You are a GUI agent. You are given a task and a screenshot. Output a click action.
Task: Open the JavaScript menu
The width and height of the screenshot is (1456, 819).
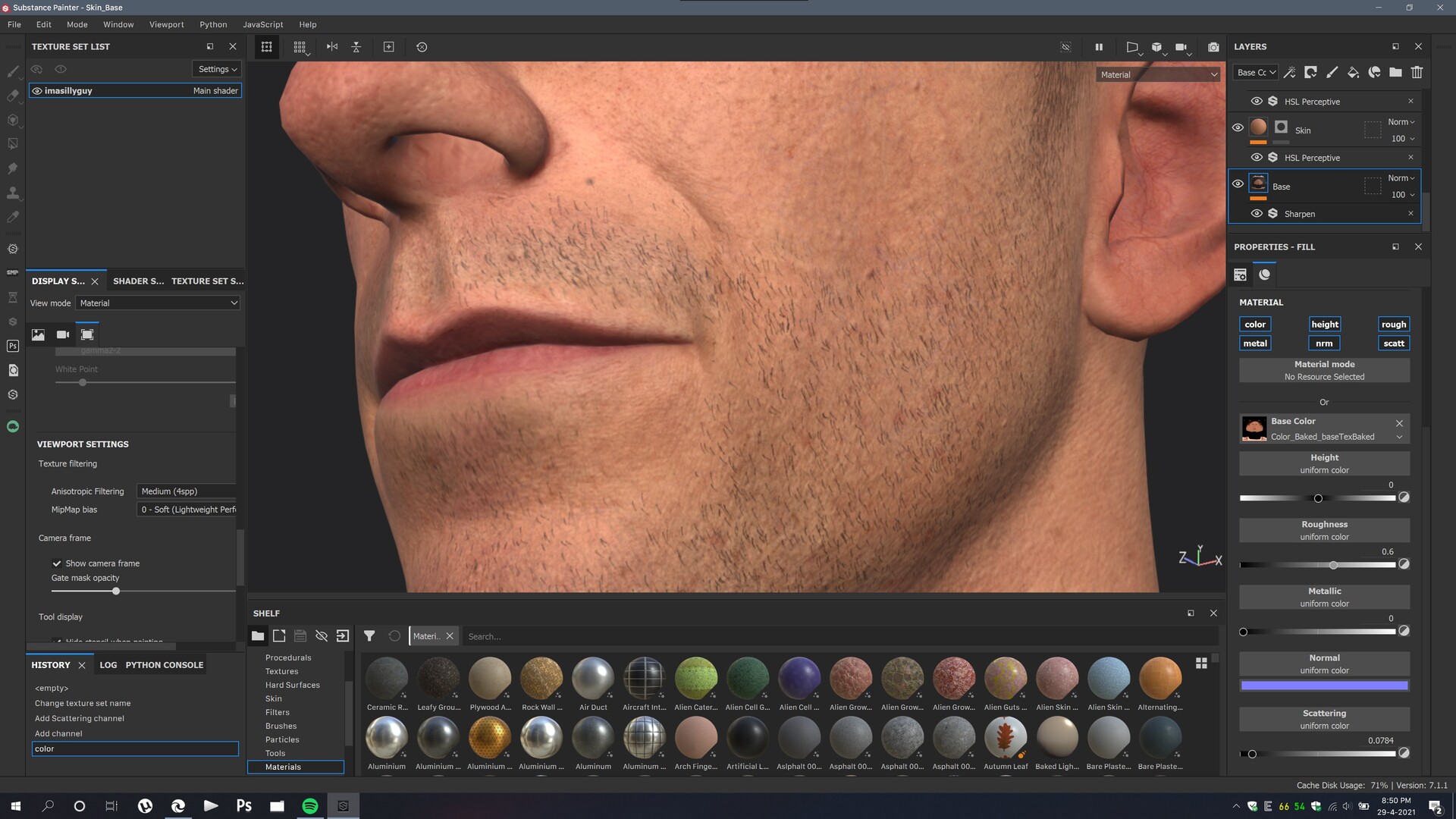tap(262, 24)
